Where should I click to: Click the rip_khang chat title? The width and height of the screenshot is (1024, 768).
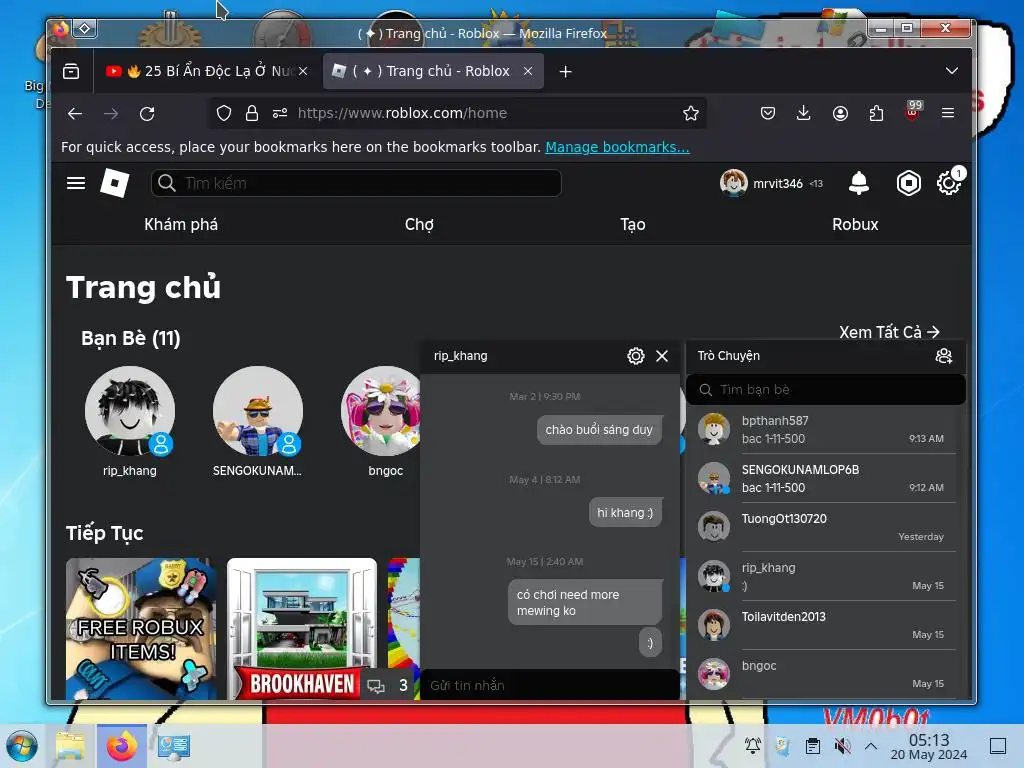point(460,356)
